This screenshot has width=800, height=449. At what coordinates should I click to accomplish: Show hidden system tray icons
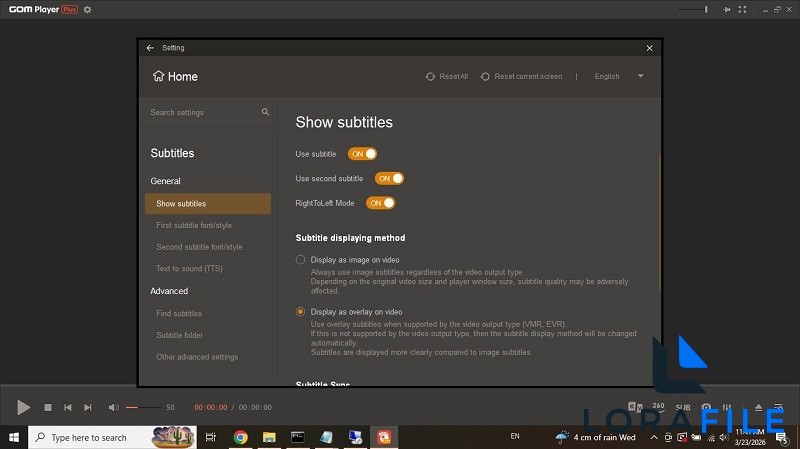[x=654, y=437]
